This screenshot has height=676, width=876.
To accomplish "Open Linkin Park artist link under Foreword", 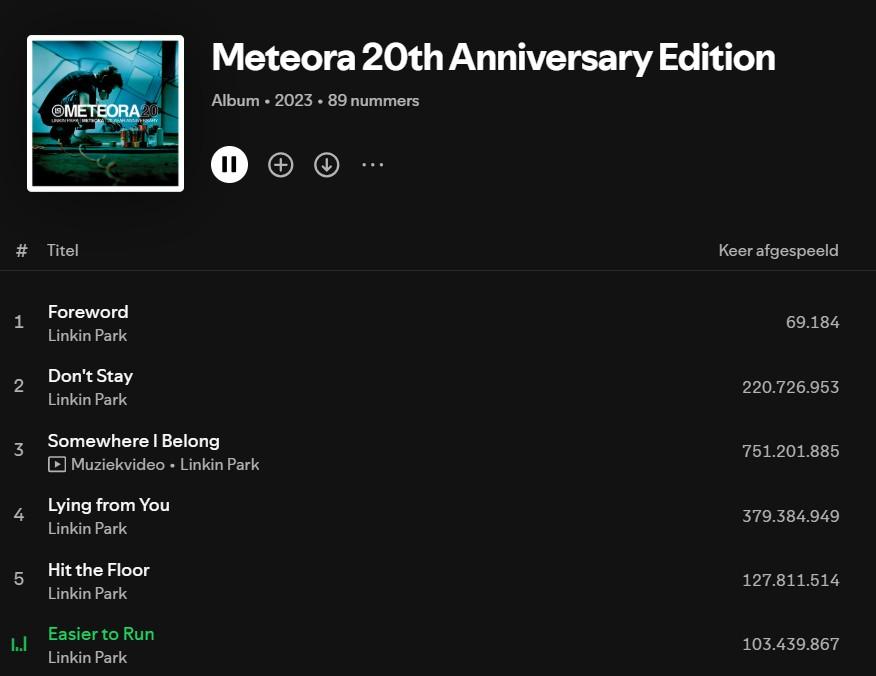I will click(88, 335).
